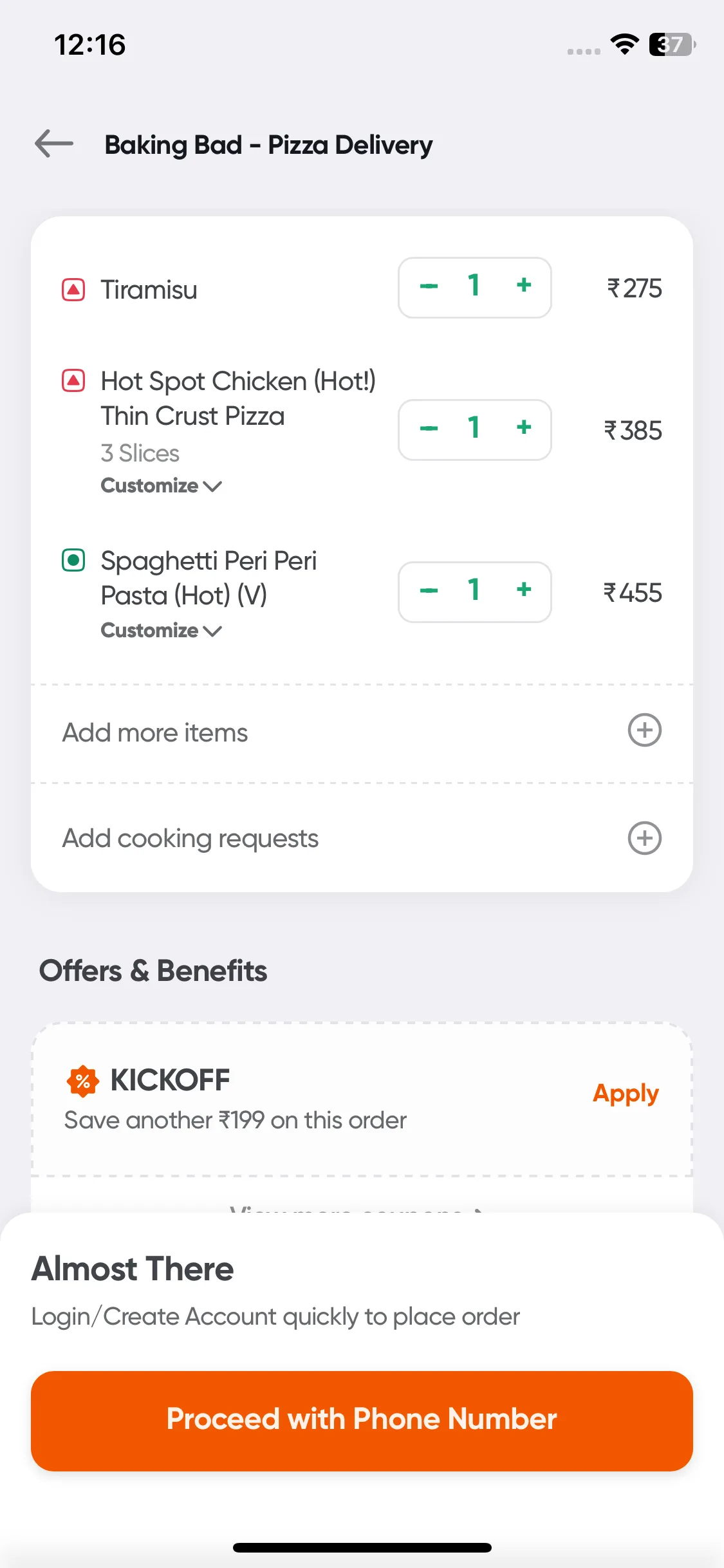Tap the non-veg icon beside Tiramisu
This screenshot has height=1568, width=724.
click(73, 290)
